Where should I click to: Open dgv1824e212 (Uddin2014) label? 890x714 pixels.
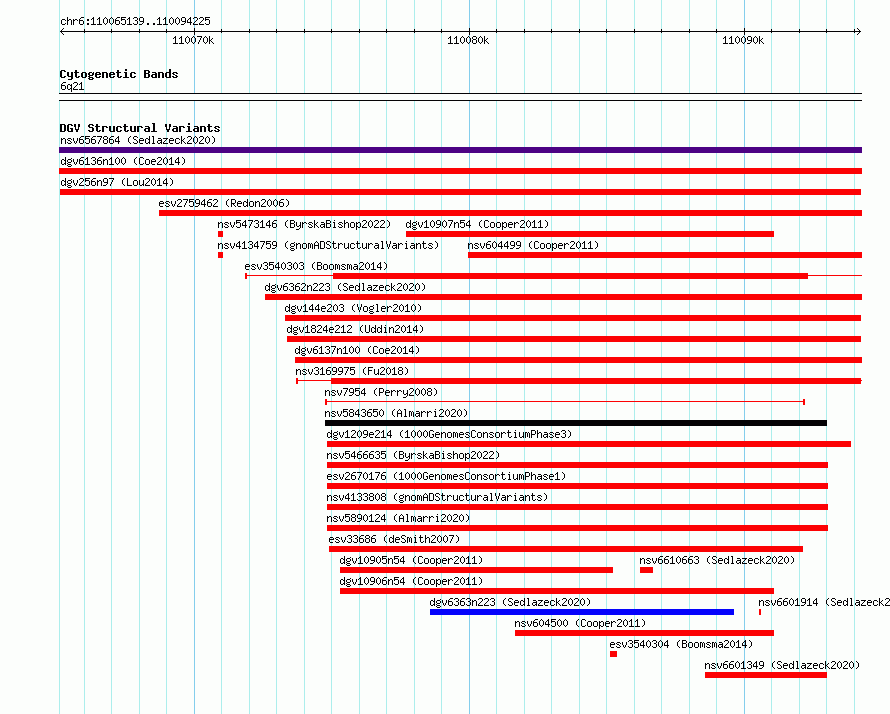coord(355,329)
